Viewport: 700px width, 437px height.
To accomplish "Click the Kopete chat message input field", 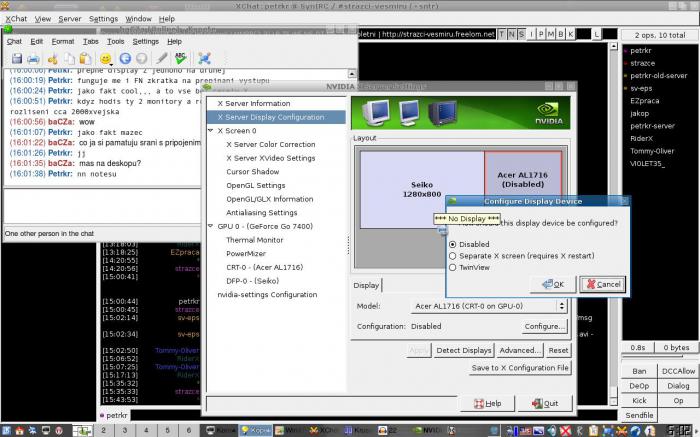I will coord(102,205).
